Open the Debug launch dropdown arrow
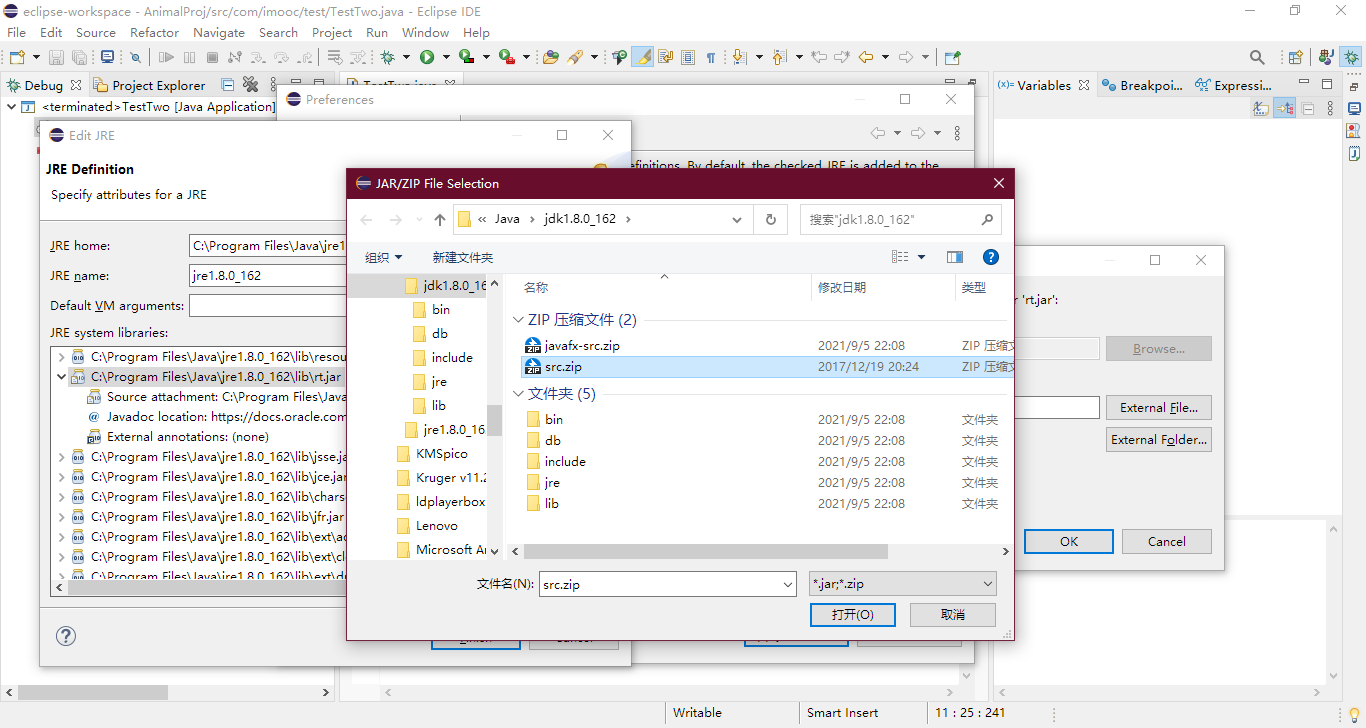Image resolution: width=1366 pixels, height=728 pixels. click(406, 58)
